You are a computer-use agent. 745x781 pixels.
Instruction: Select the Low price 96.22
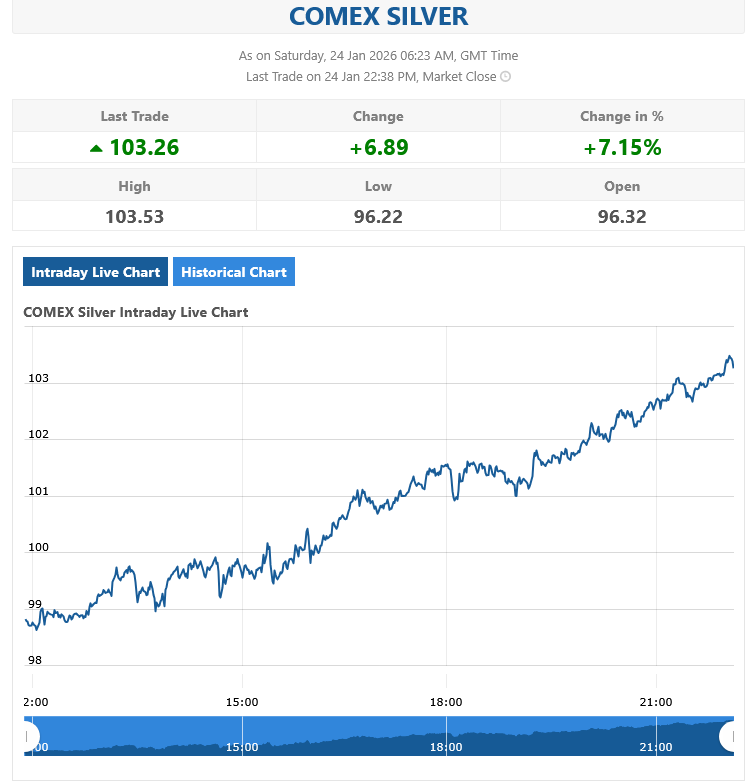[378, 216]
